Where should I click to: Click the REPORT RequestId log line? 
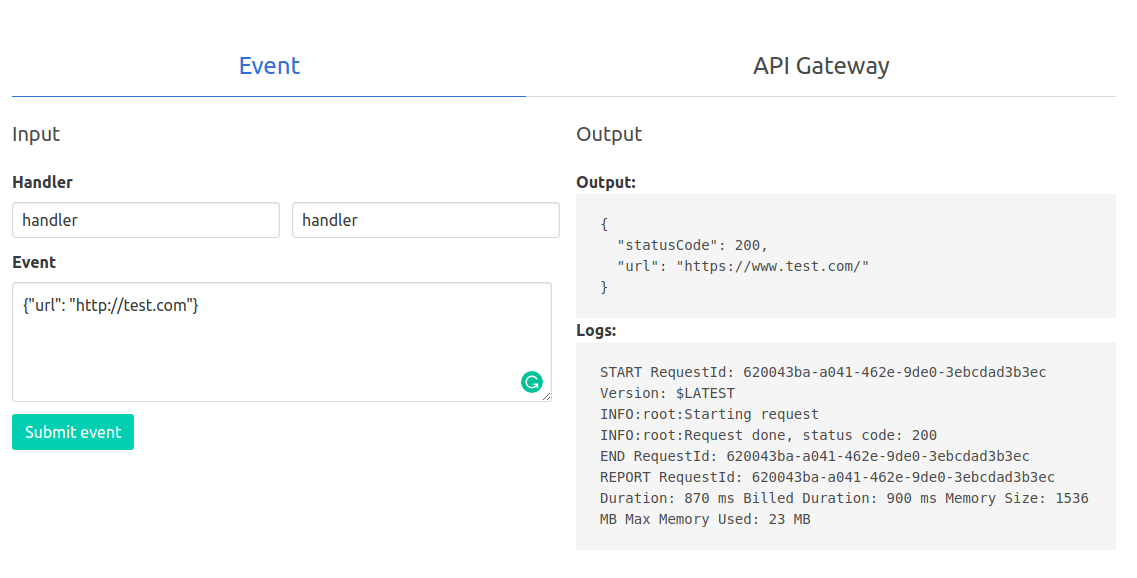click(827, 477)
